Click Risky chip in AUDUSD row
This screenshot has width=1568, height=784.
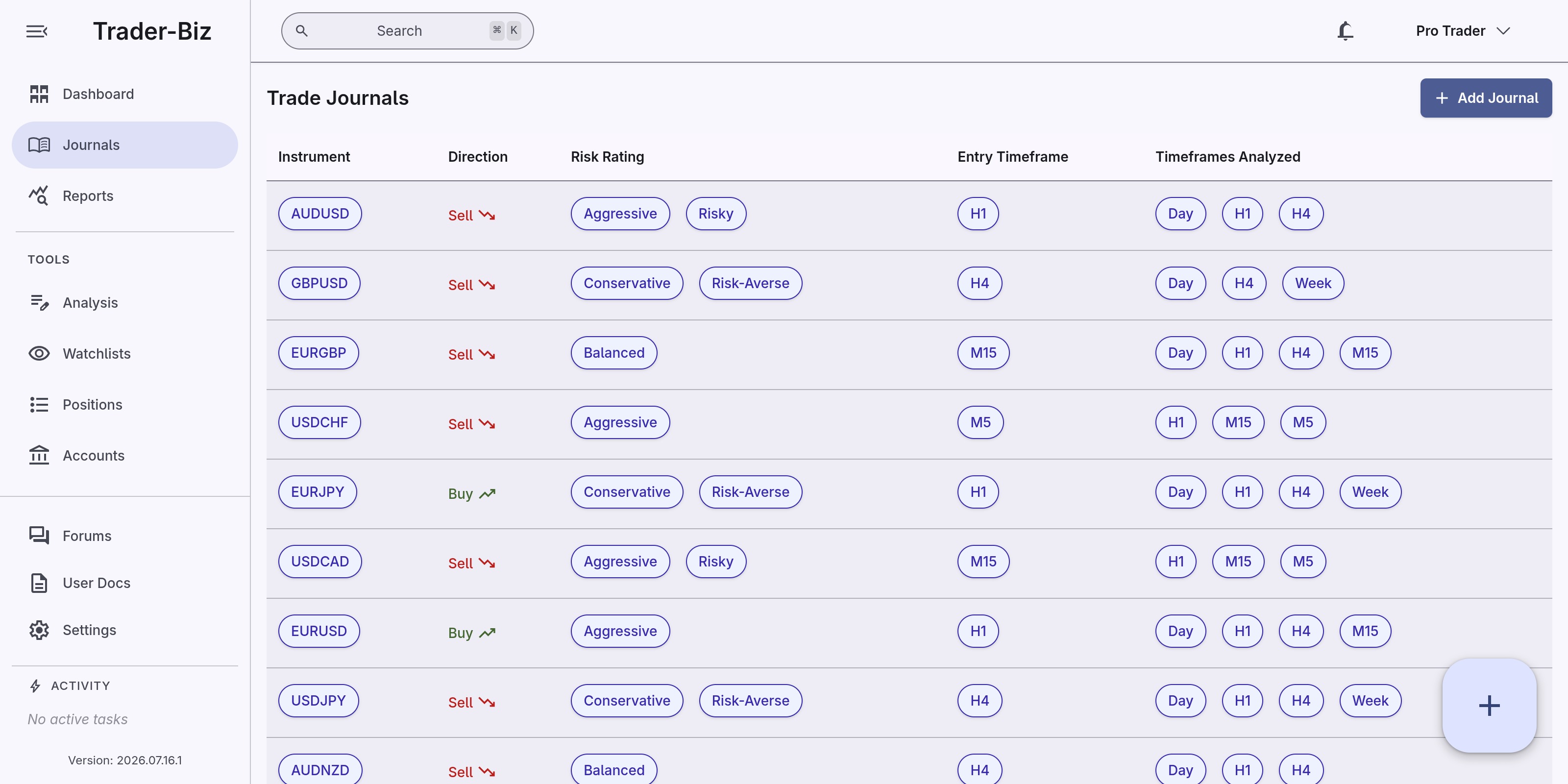pos(716,214)
